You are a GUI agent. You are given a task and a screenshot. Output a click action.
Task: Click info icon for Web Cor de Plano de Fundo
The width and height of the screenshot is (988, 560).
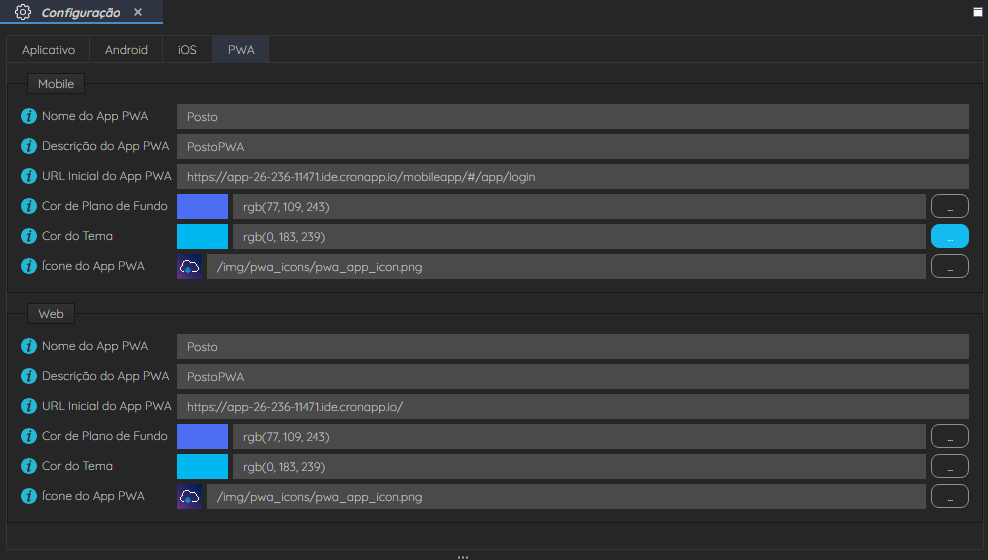pos(29,436)
